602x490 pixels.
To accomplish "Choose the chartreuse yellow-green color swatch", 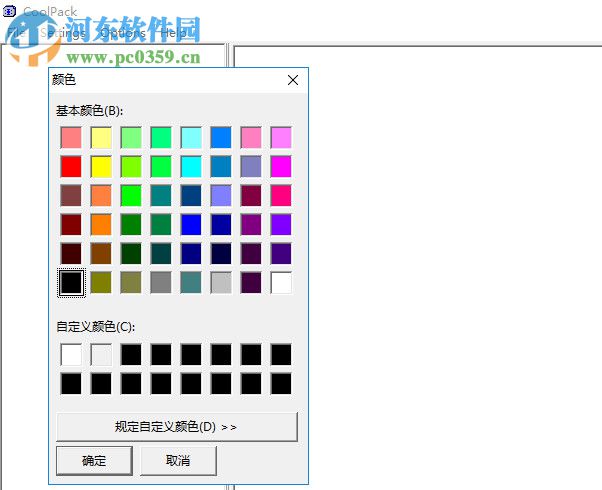I will (131, 166).
